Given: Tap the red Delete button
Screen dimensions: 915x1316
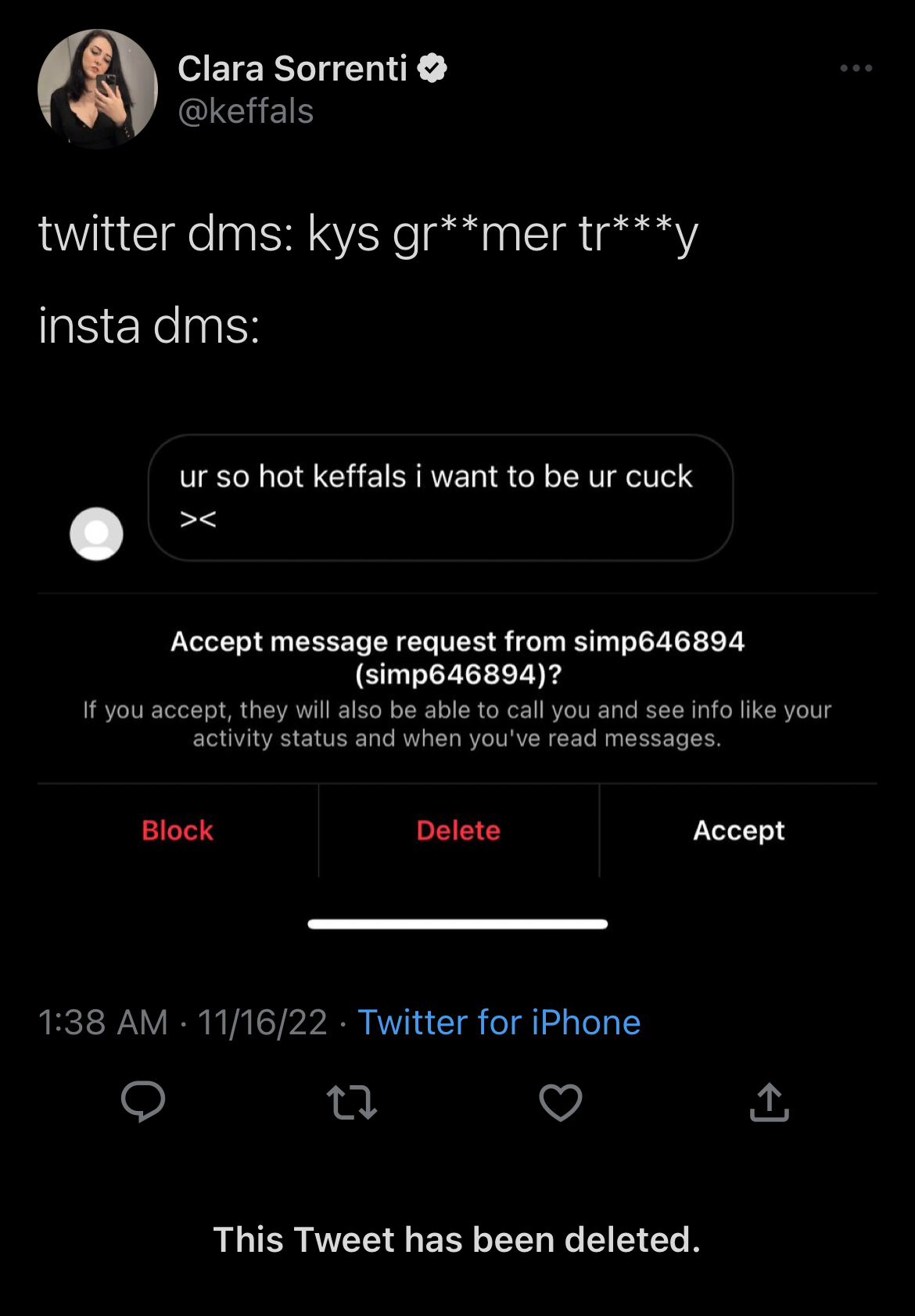Looking at the screenshot, I should click(x=458, y=830).
